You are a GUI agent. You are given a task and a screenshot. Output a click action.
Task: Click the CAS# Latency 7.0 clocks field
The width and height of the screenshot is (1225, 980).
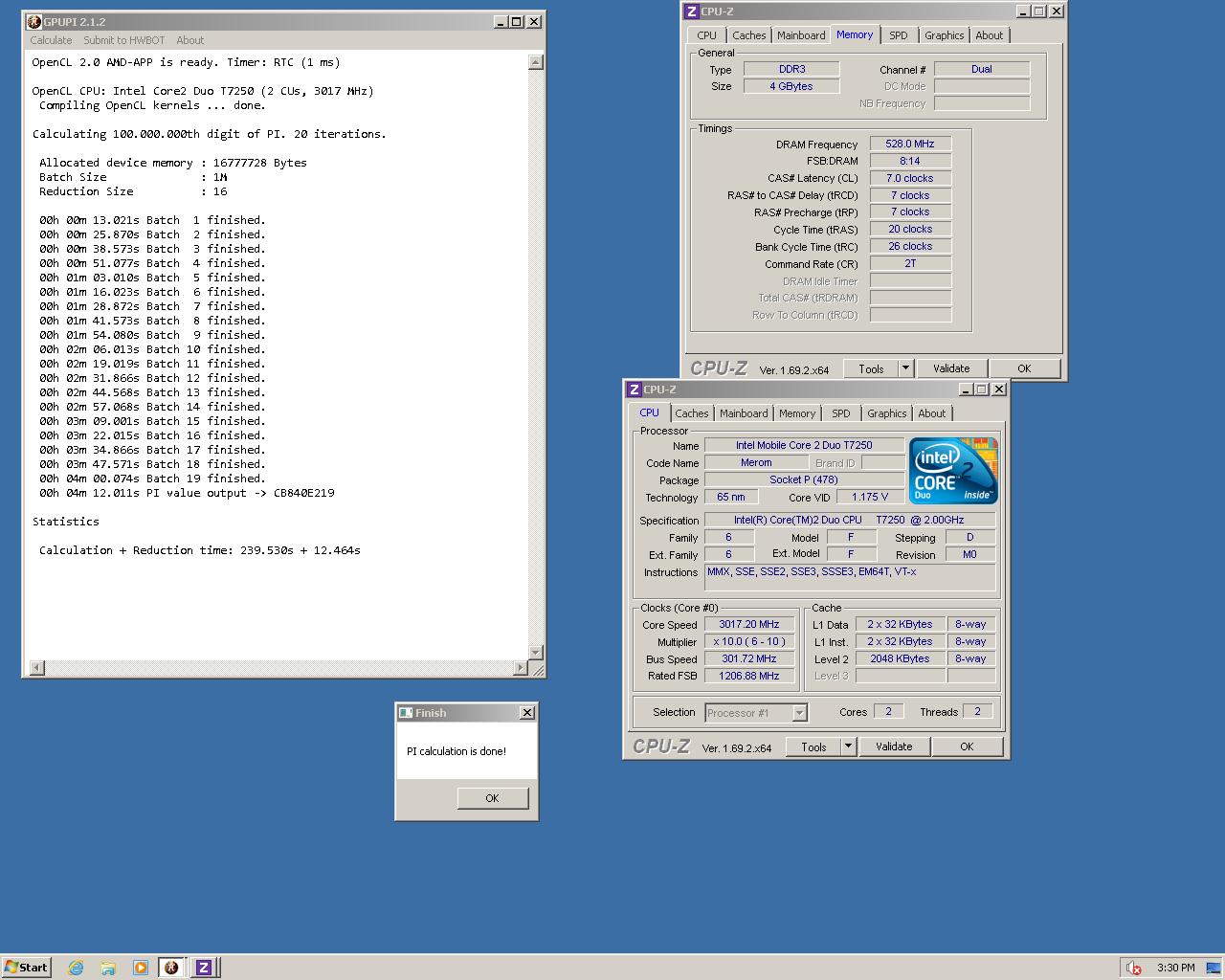coord(910,178)
